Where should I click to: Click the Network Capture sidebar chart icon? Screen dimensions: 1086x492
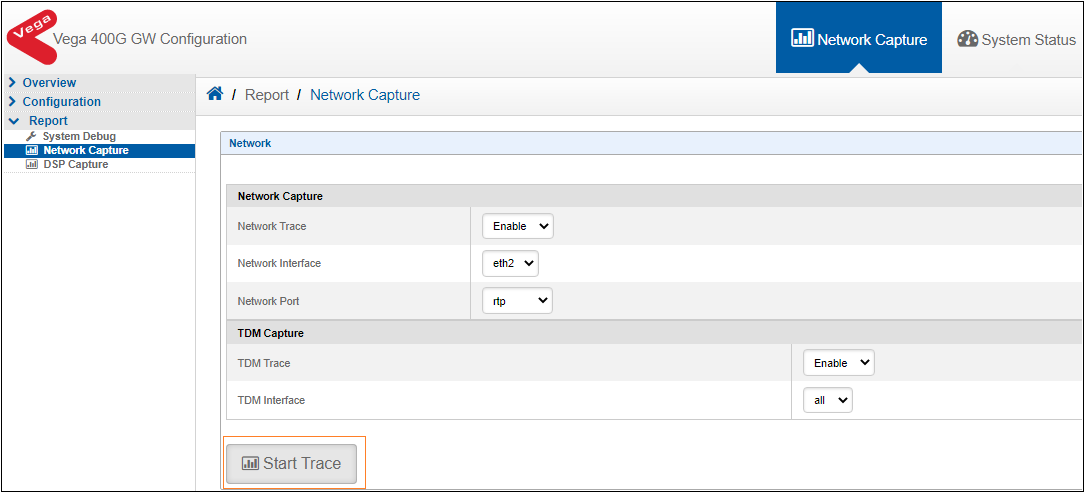click(31, 150)
